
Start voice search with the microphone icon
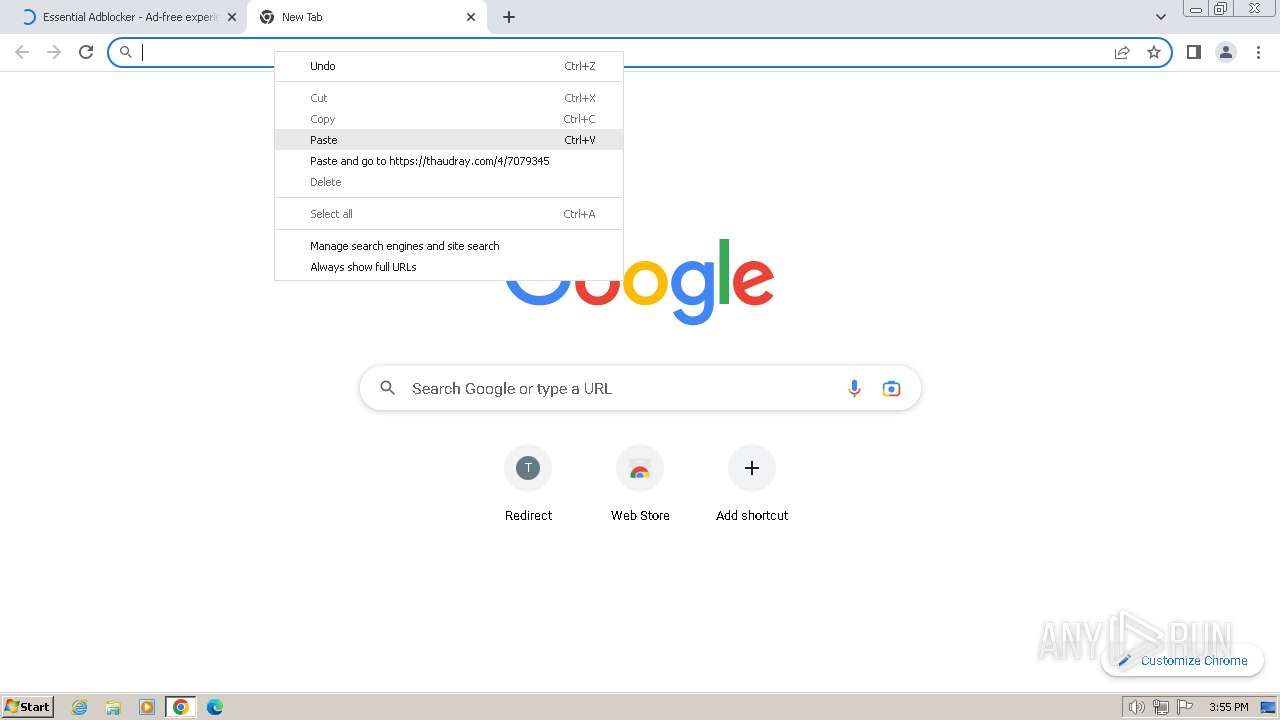click(x=854, y=389)
